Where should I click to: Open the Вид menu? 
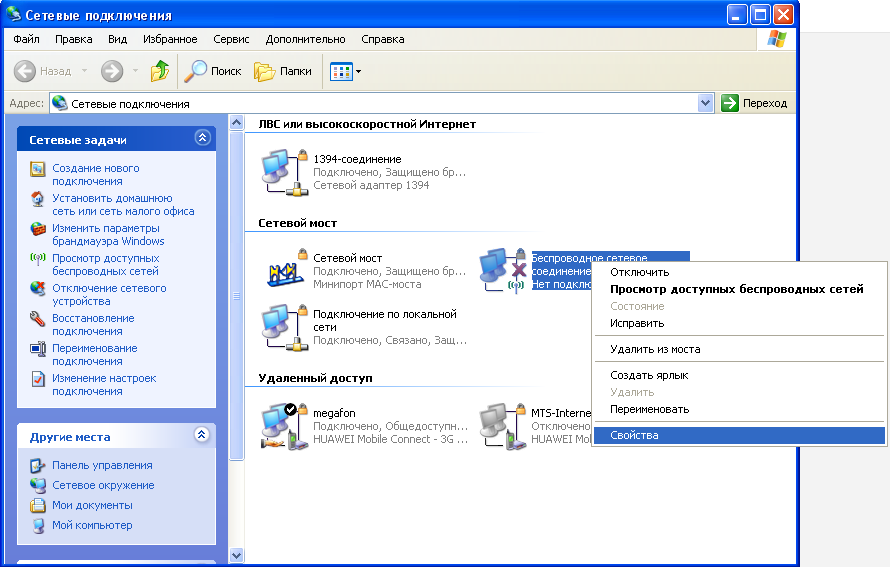point(117,39)
